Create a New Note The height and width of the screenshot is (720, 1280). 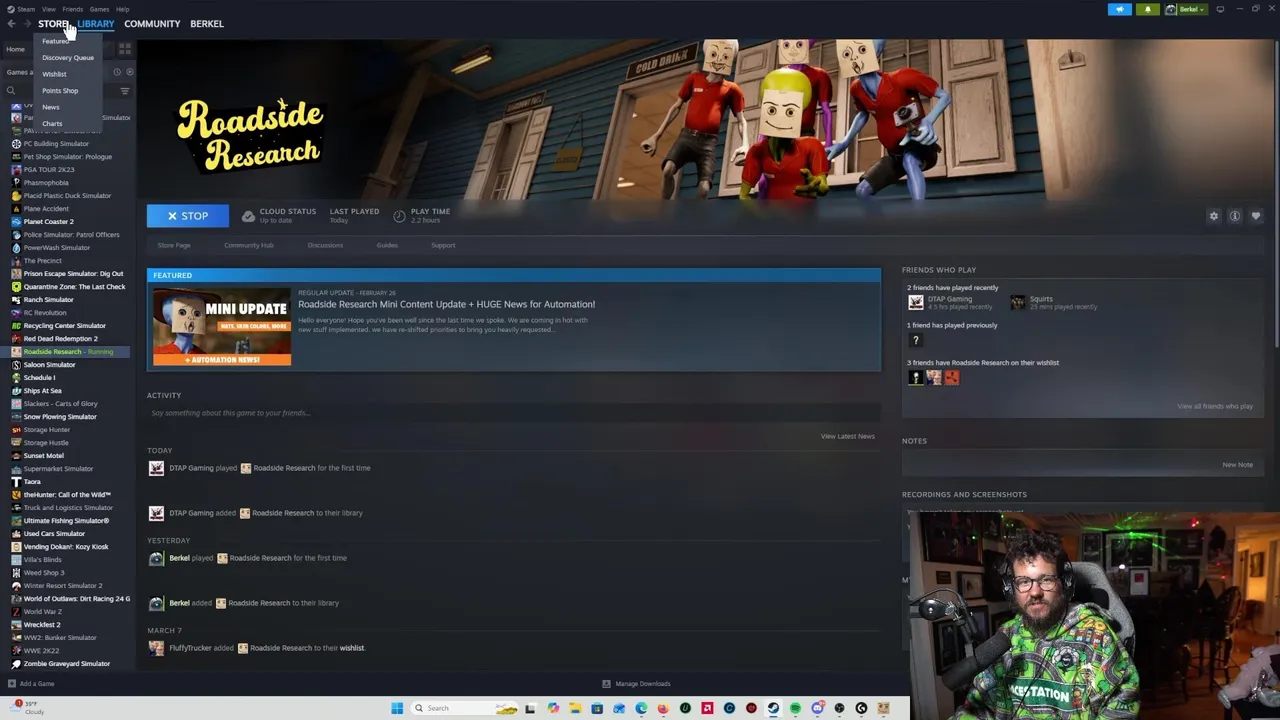point(1237,465)
